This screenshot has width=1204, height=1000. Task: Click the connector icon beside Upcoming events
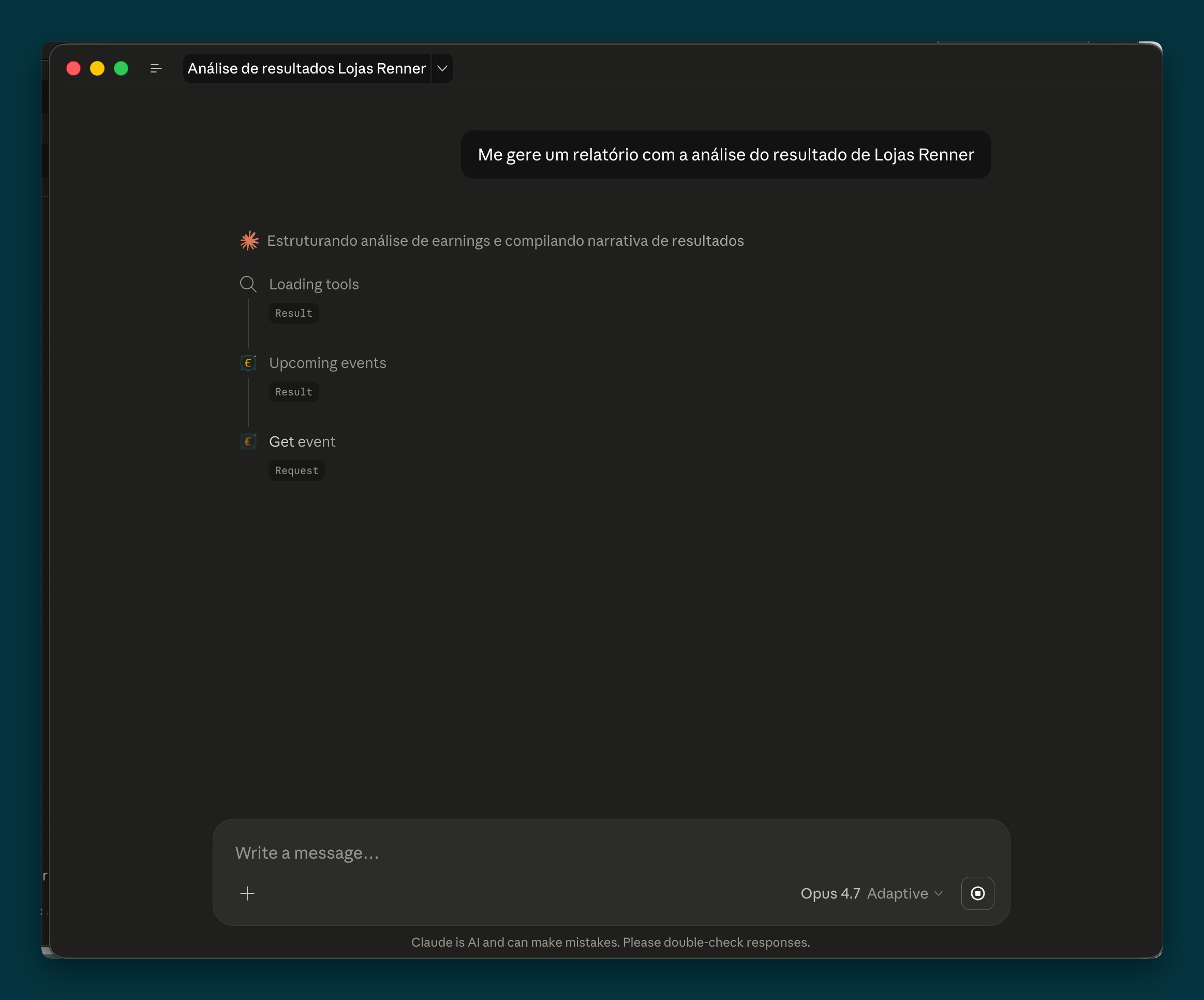click(248, 363)
